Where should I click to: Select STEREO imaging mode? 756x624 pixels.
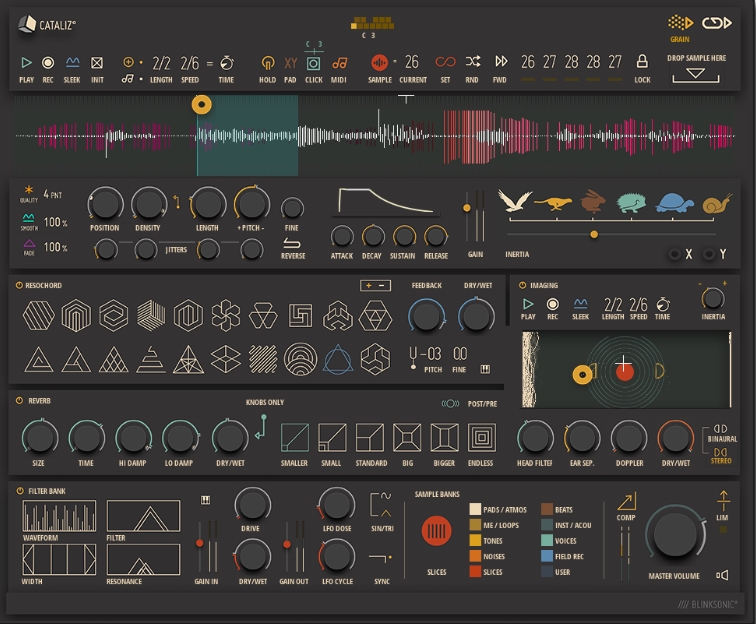coord(721,456)
